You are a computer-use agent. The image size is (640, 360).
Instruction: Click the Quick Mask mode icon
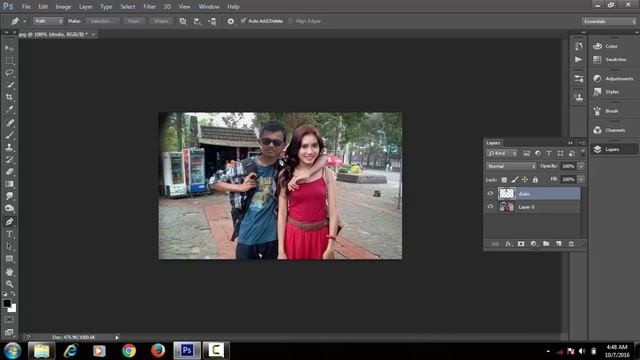pyautogui.click(x=9, y=320)
